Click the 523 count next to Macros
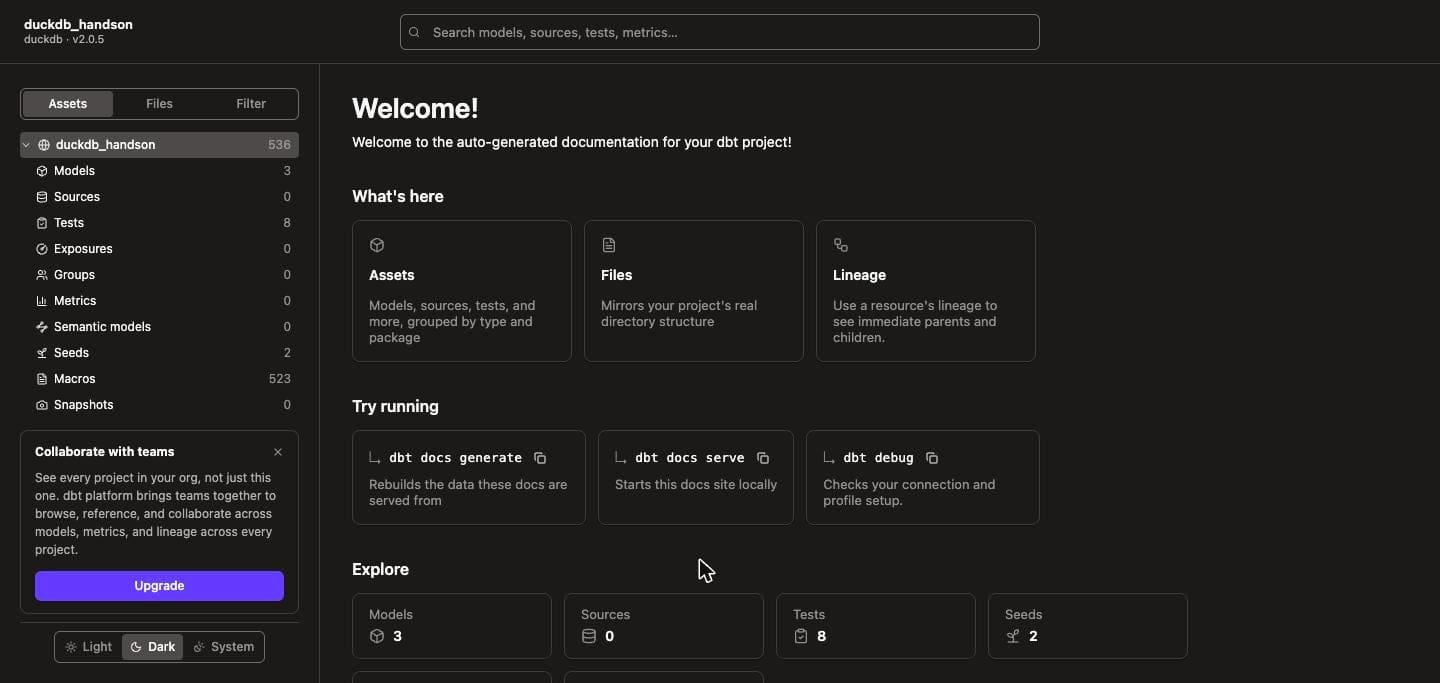The height and width of the screenshot is (683, 1440). pos(280,379)
